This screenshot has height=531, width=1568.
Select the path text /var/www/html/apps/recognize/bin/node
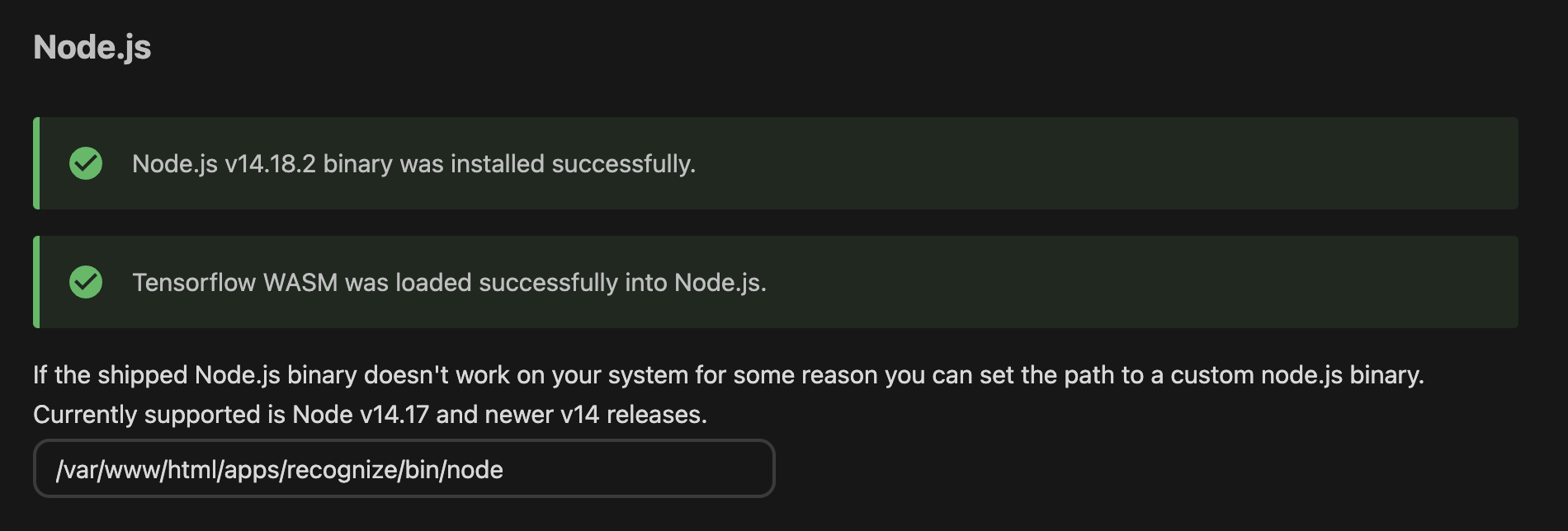coord(279,468)
